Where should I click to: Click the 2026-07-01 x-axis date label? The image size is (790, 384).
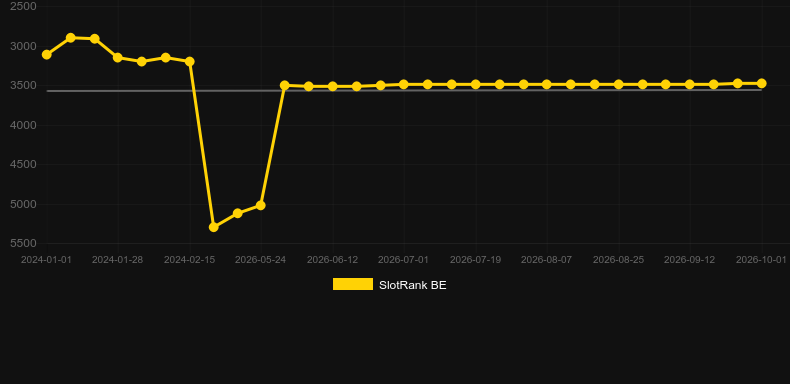[404, 260]
